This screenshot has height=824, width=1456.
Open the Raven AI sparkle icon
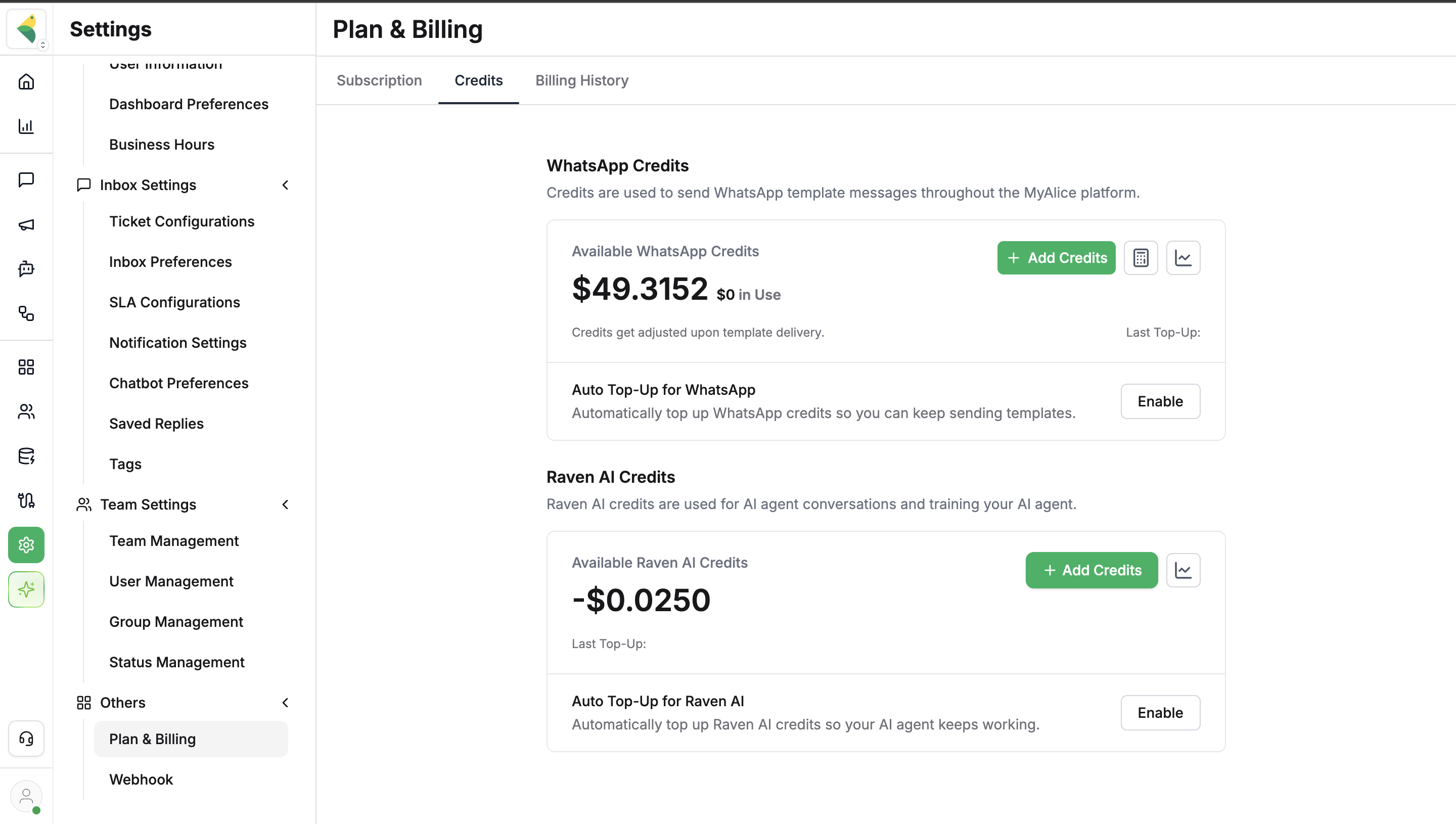click(26, 589)
